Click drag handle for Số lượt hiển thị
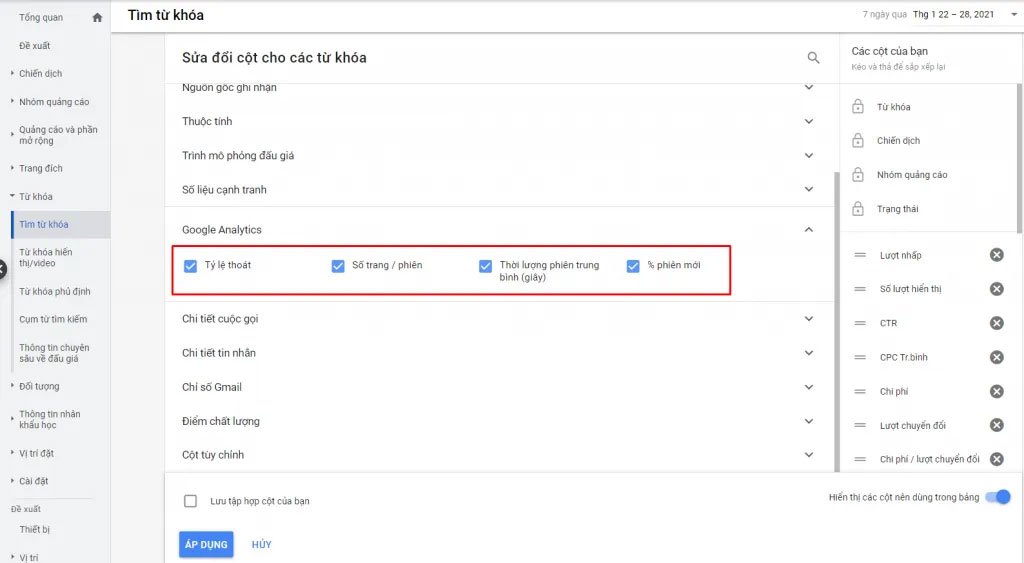The height and width of the screenshot is (563, 1024). click(x=860, y=289)
